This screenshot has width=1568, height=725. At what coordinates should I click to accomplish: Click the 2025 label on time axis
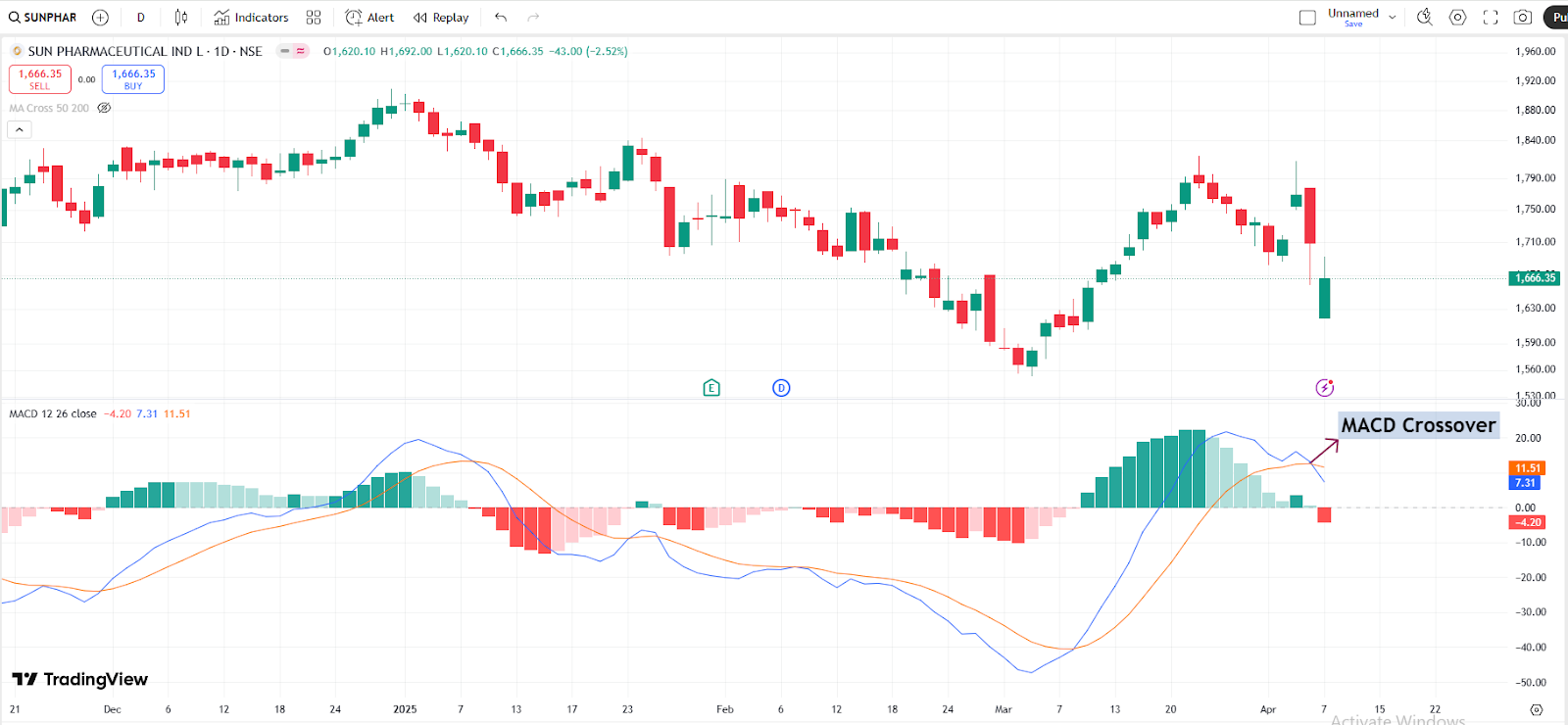pos(405,709)
